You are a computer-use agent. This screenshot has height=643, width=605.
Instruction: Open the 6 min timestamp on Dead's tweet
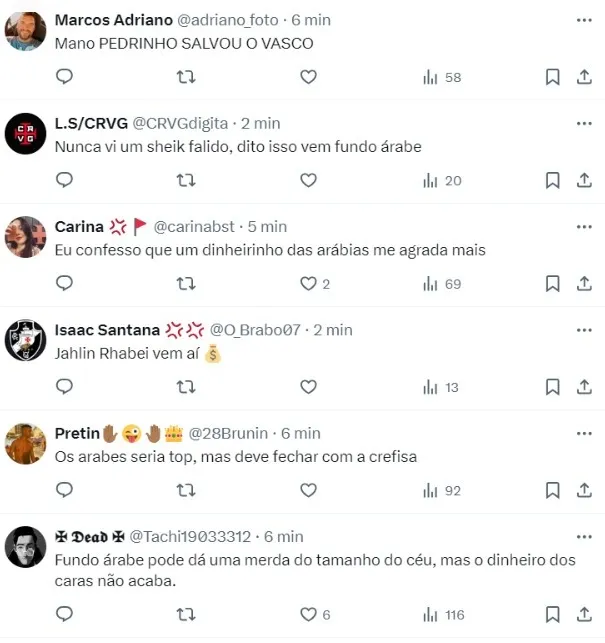[x=284, y=537]
